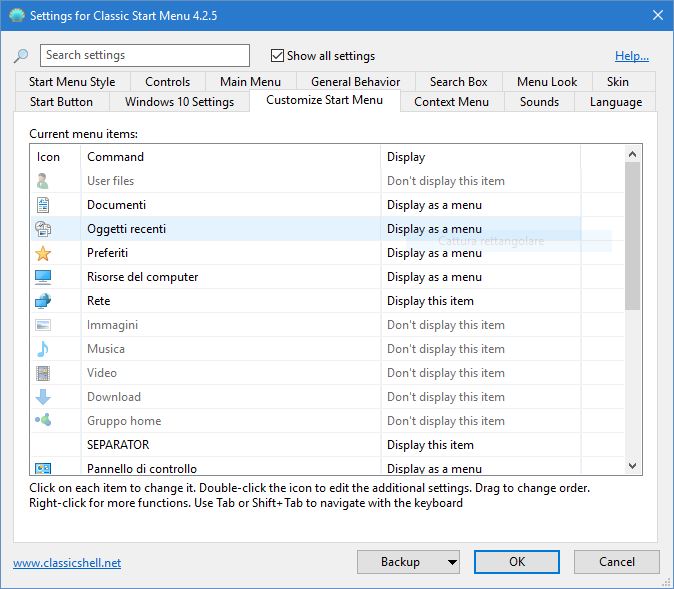Open the Main Menu tab
The height and width of the screenshot is (589, 674).
[x=251, y=82]
